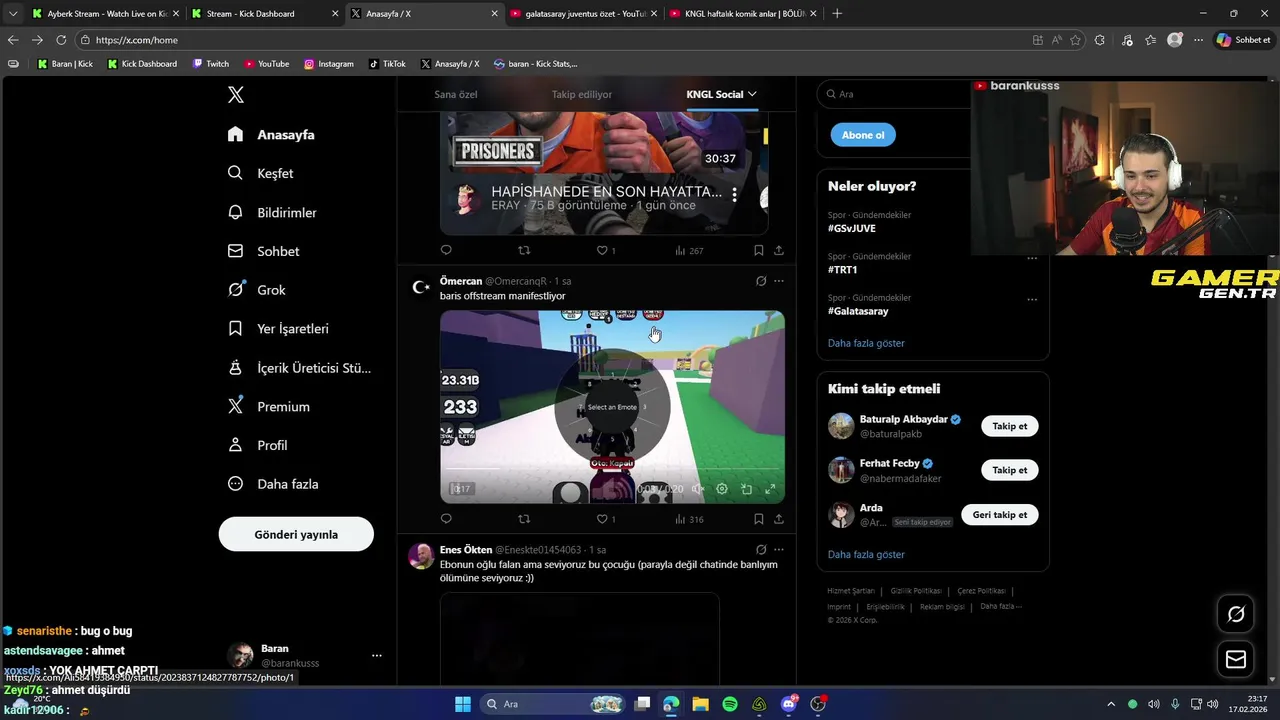
Task: Open Bildirimler notifications in the sidebar
Action: click(x=272, y=212)
